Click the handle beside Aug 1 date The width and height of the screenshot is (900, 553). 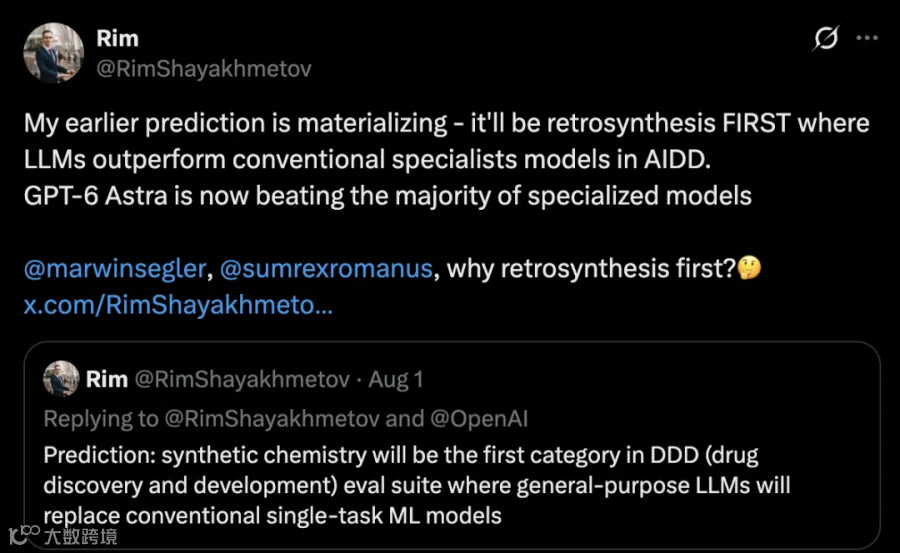(242, 380)
